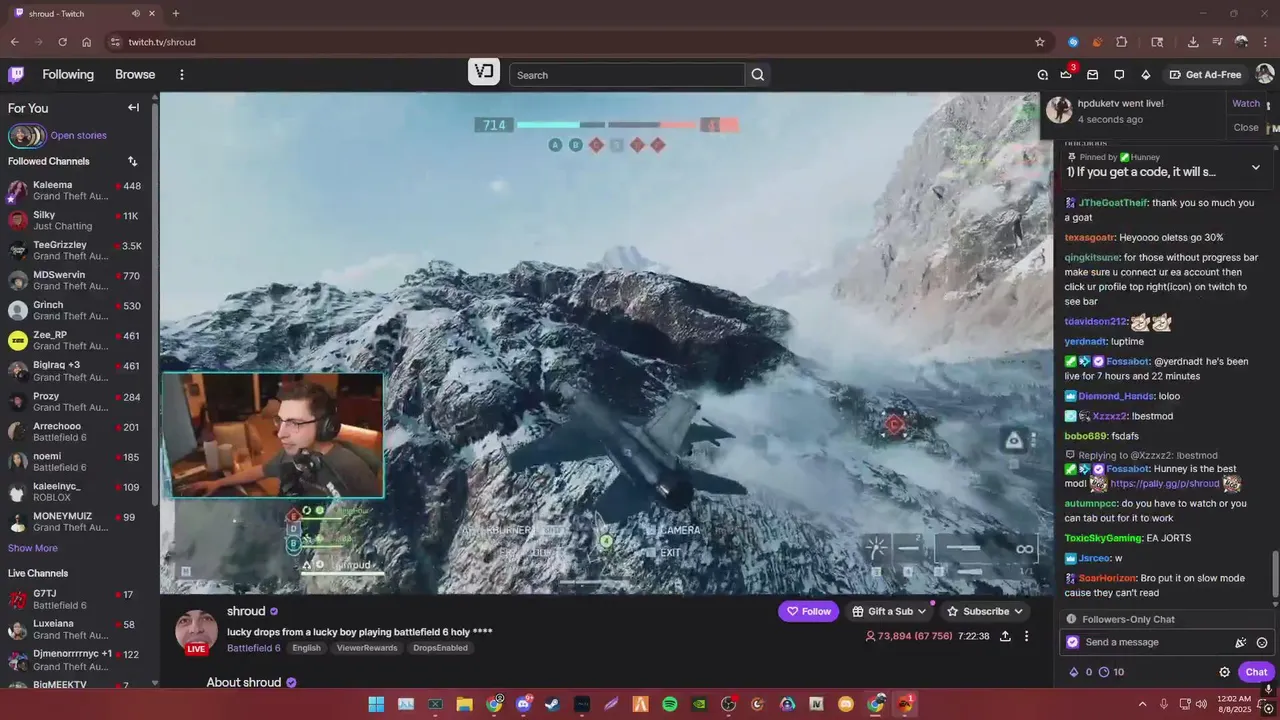Expand the pinned chat message

point(1256,167)
